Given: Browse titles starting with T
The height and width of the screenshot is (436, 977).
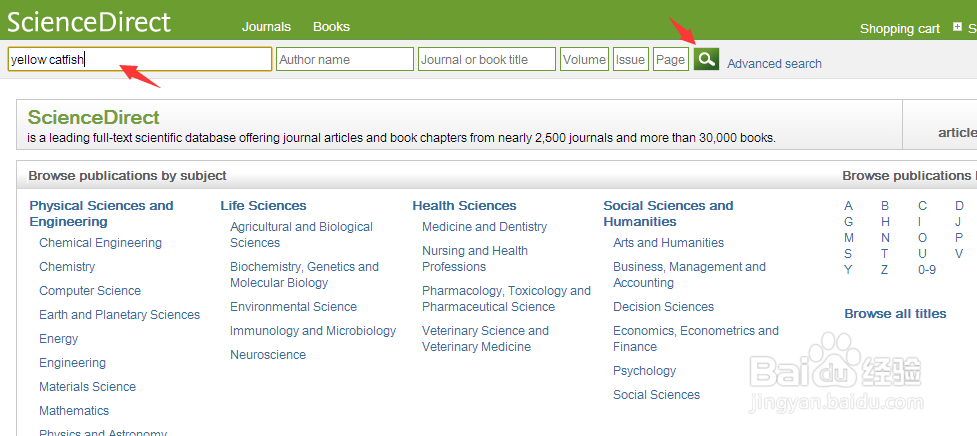Looking at the screenshot, I should (x=885, y=254).
